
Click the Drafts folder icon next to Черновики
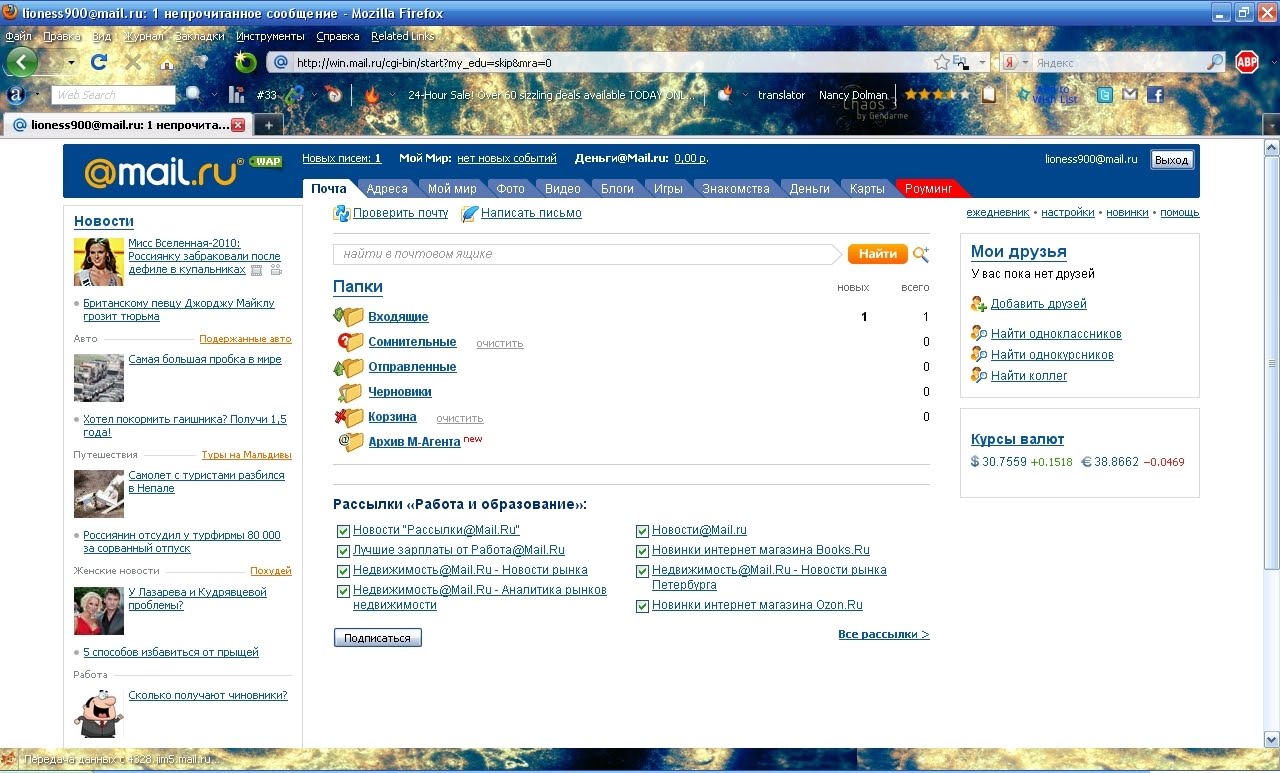tap(349, 391)
